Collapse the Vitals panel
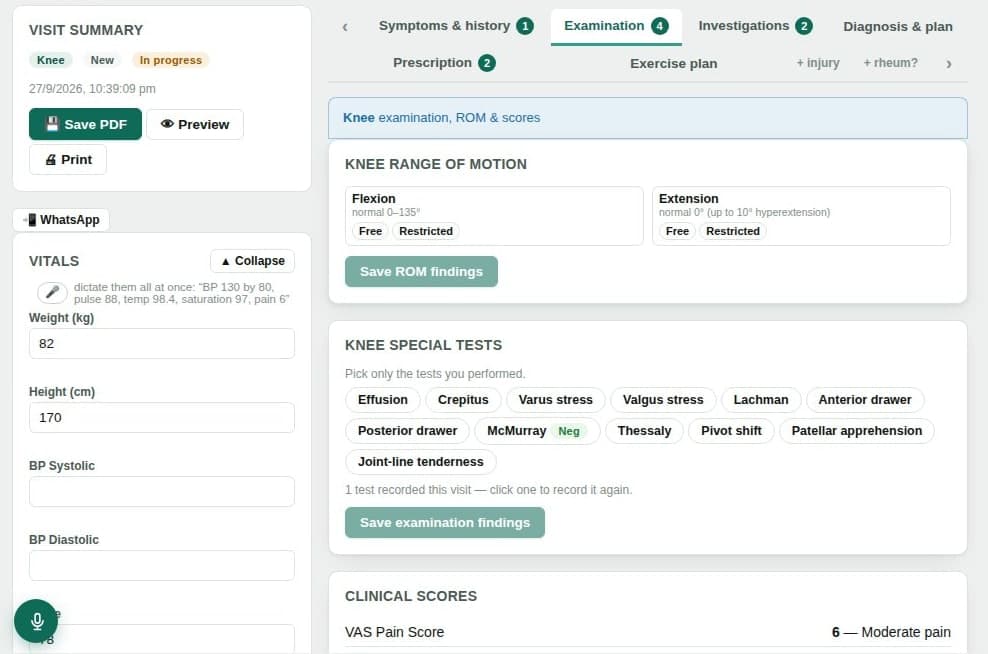Screen dimensions: 988x654 coord(252,261)
